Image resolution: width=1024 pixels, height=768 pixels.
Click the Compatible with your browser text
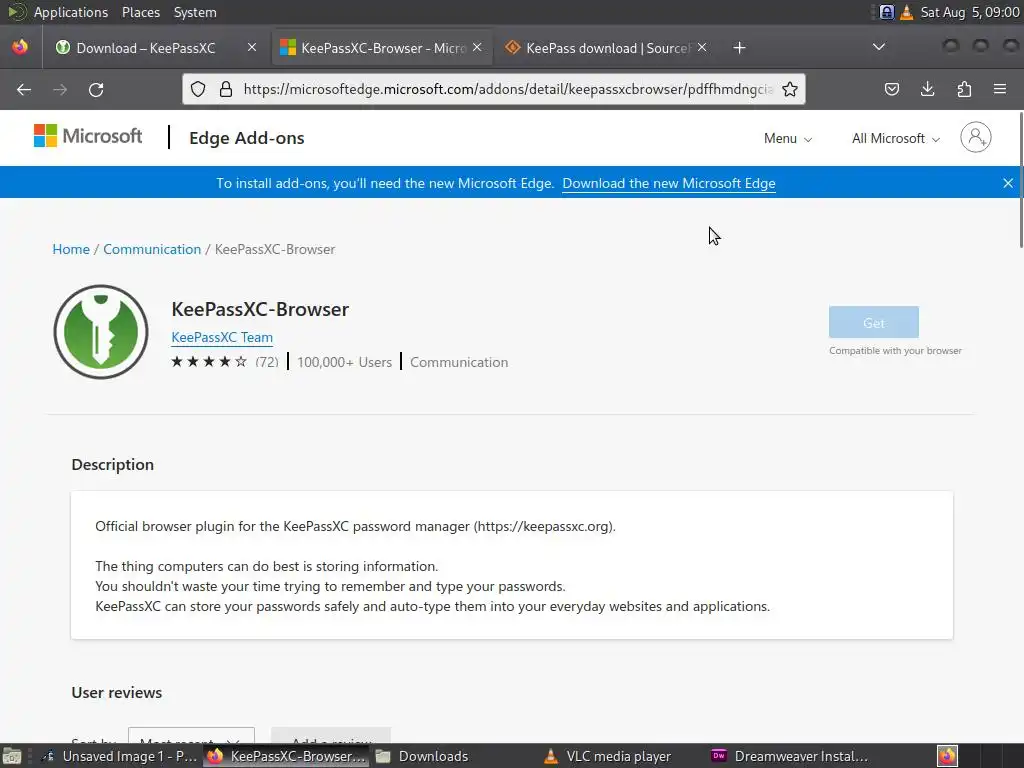pos(895,351)
